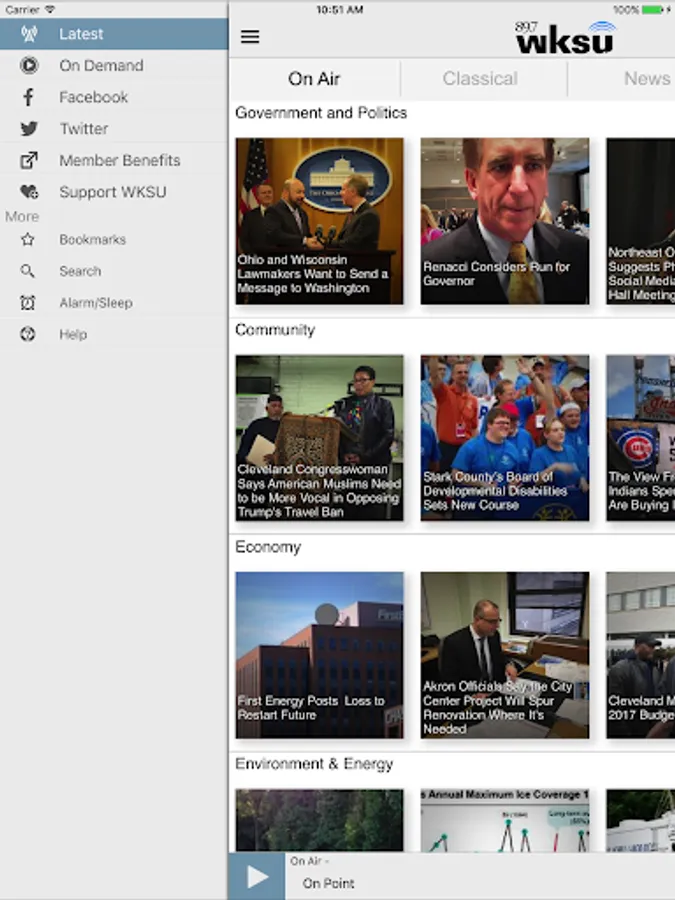Open Annual Maximum Ice Coverage chart story
The width and height of the screenshot is (675, 900).
[505, 820]
